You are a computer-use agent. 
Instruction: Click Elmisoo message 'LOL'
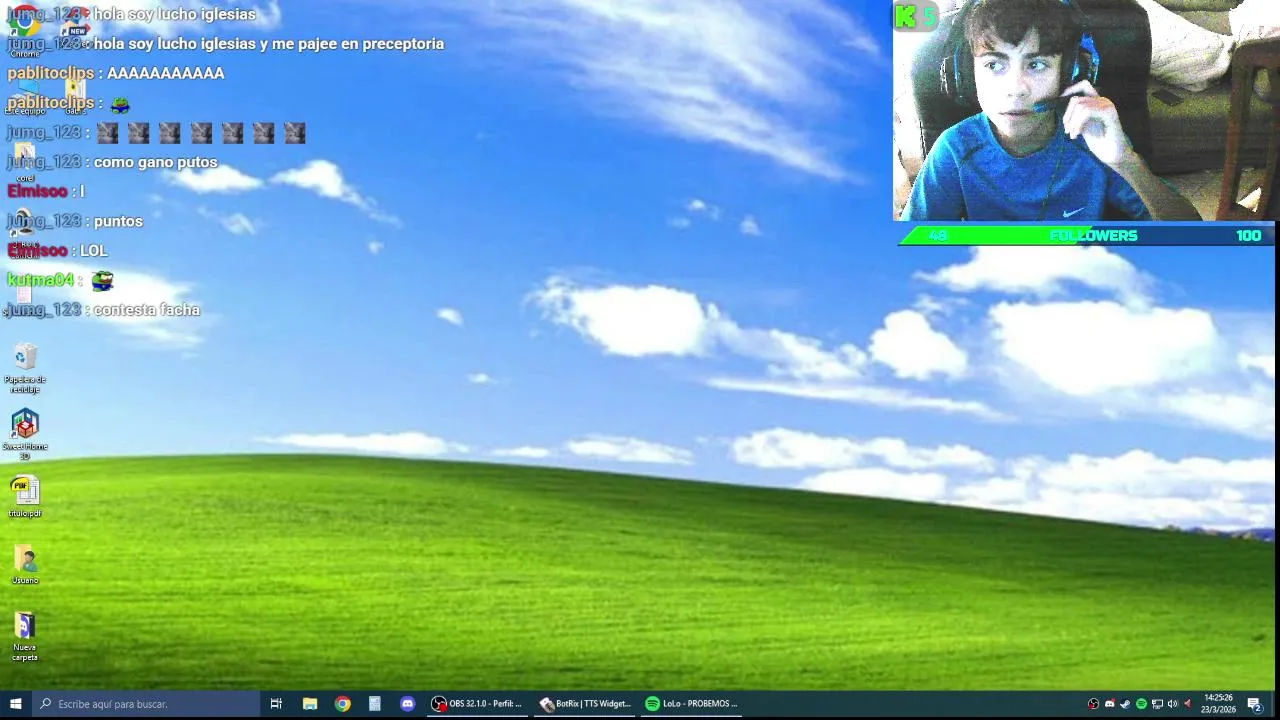[93, 251]
